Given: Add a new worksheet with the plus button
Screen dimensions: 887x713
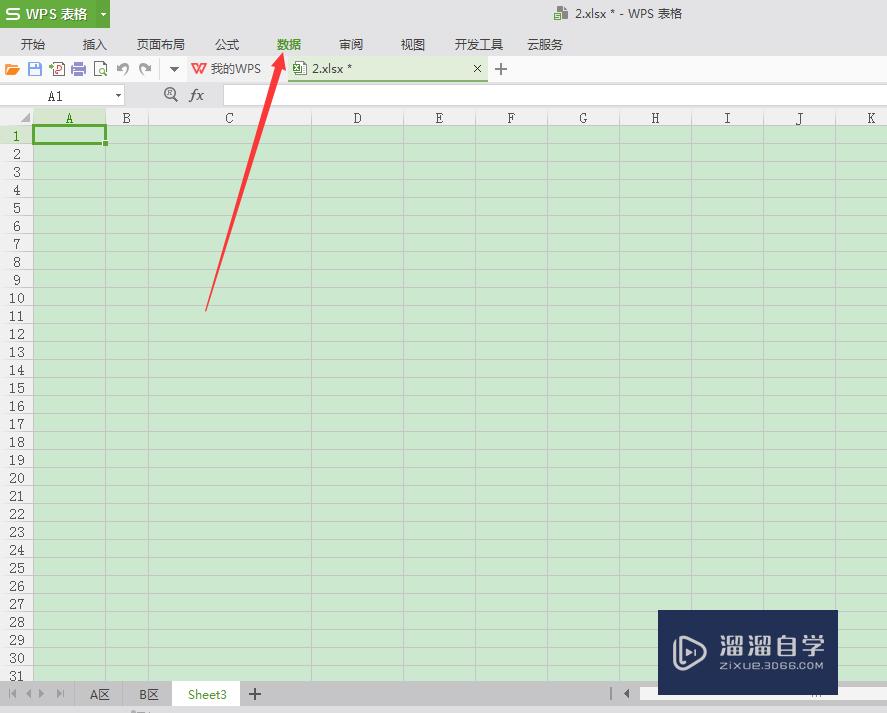Looking at the screenshot, I should 254,693.
